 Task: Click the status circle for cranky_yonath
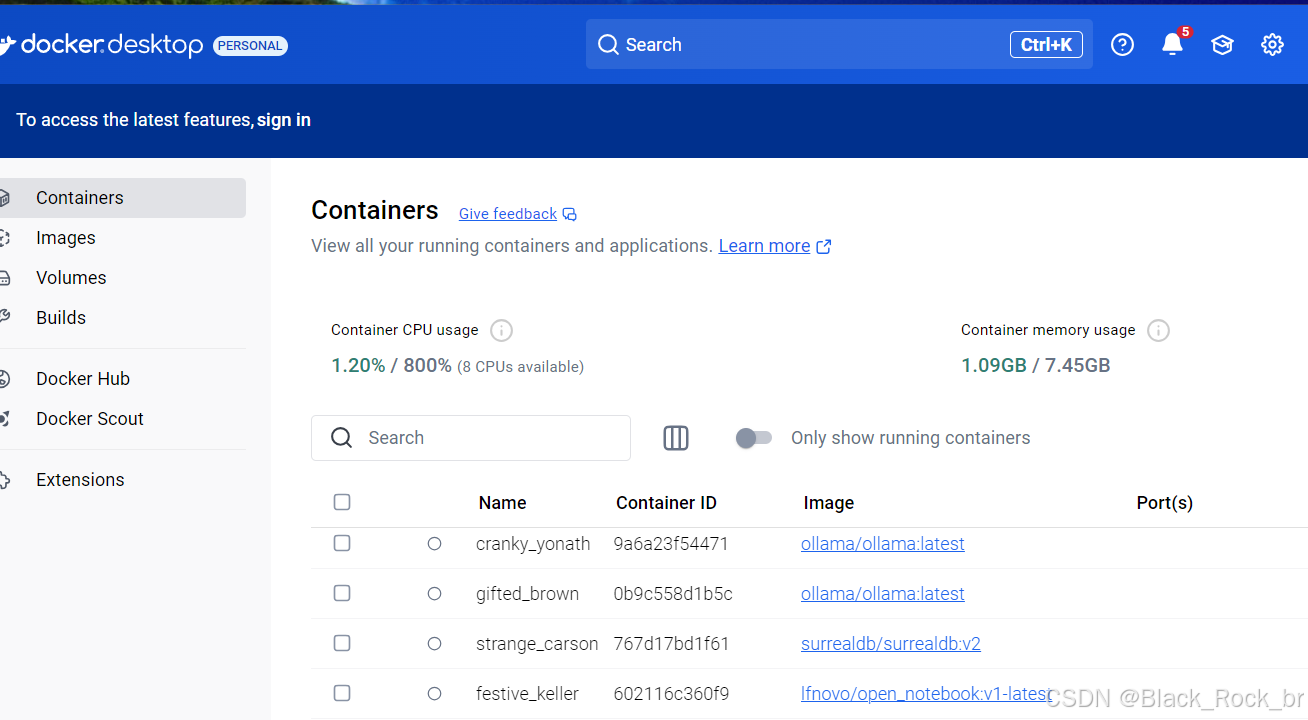(434, 544)
